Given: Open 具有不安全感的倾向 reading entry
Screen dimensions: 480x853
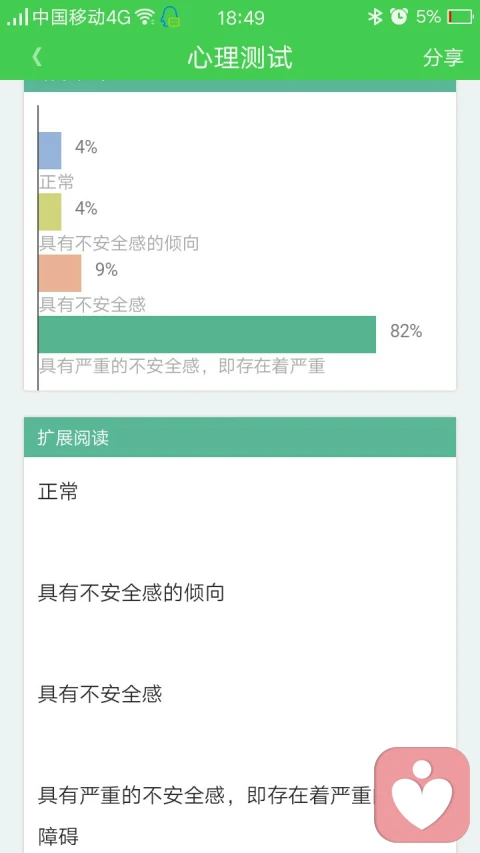Looking at the screenshot, I should tap(131, 592).
